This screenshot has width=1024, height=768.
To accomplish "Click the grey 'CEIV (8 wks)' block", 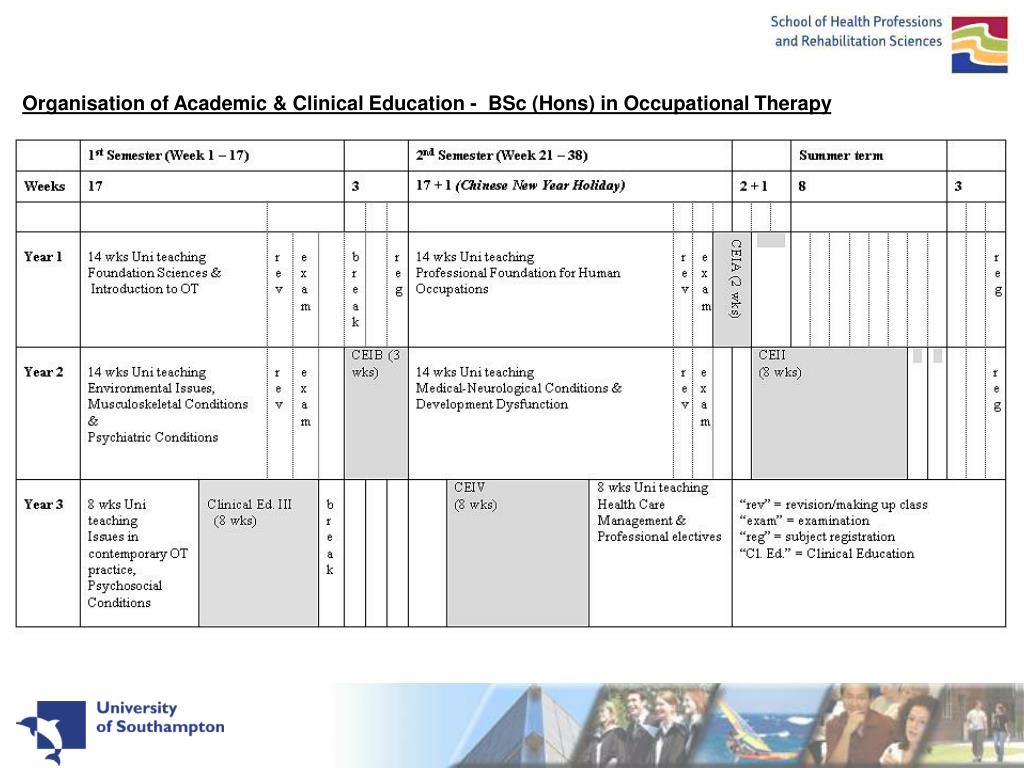I will [x=518, y=553].
